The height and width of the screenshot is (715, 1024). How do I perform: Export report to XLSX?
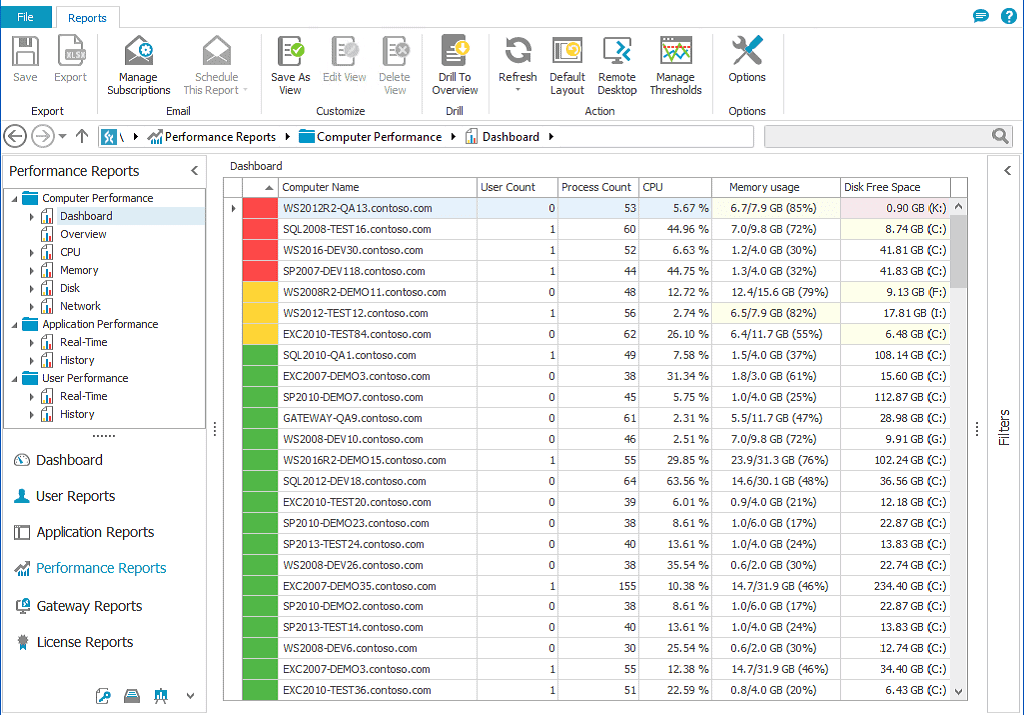click(71, 59)
